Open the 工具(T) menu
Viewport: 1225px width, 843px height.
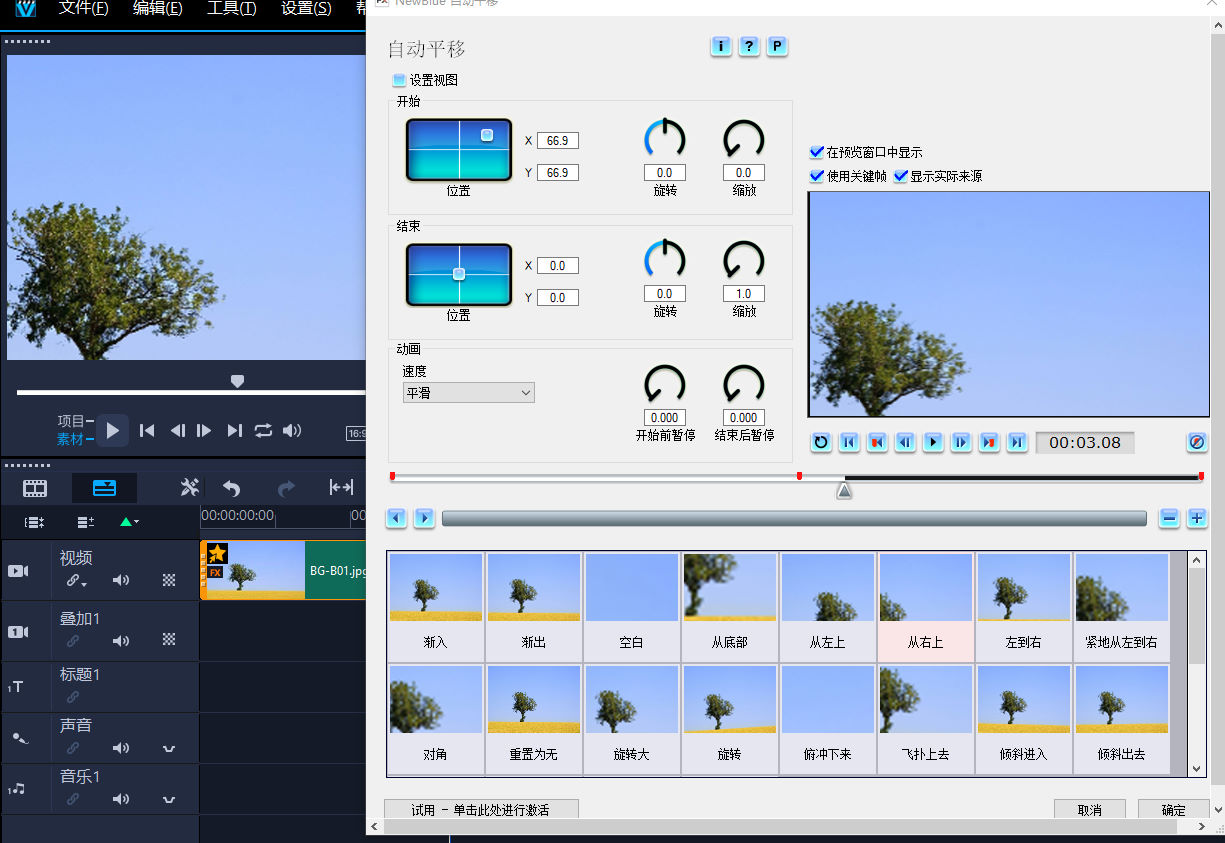[231, 9]
